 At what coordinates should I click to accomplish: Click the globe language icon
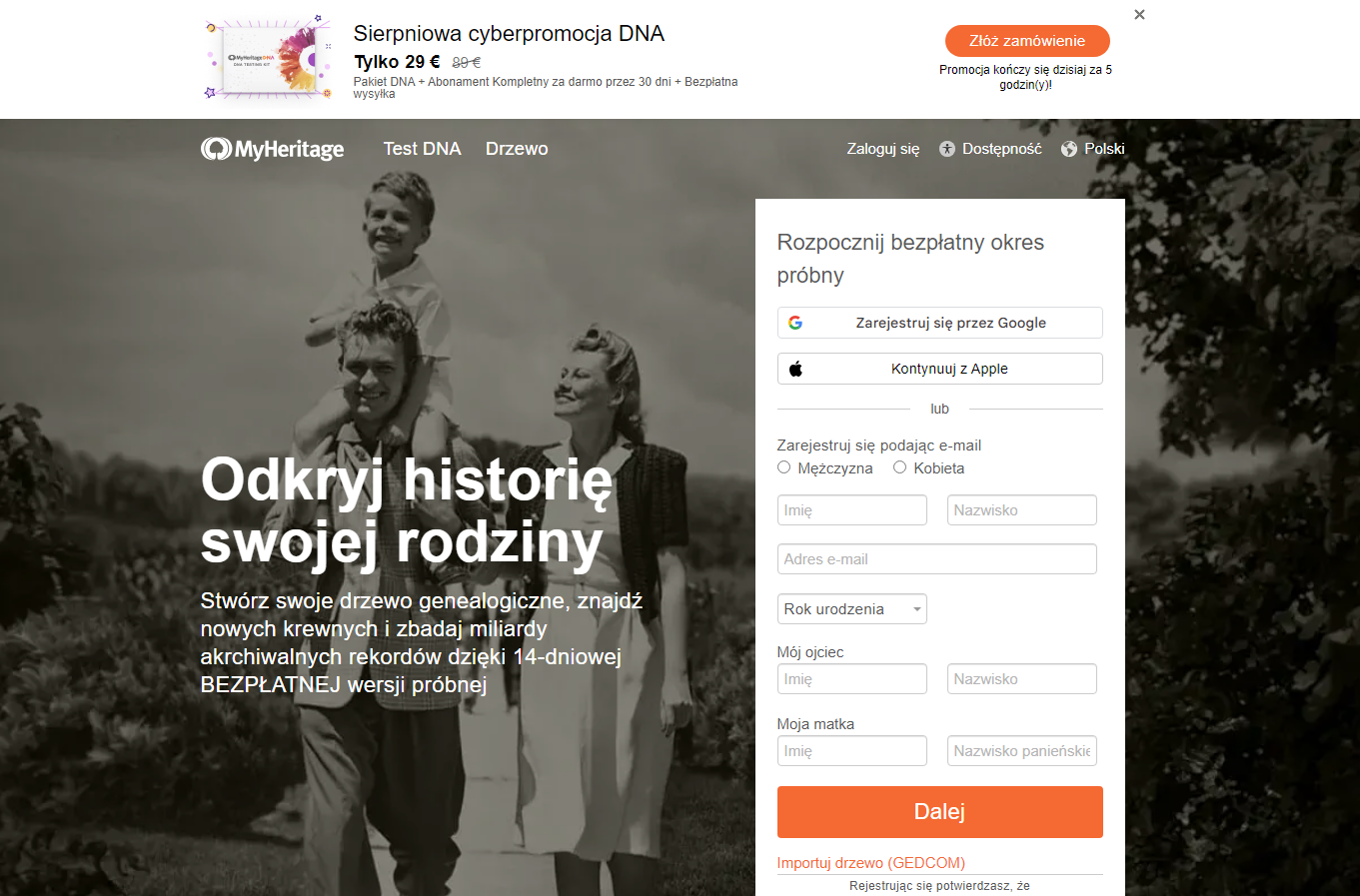1069,149
